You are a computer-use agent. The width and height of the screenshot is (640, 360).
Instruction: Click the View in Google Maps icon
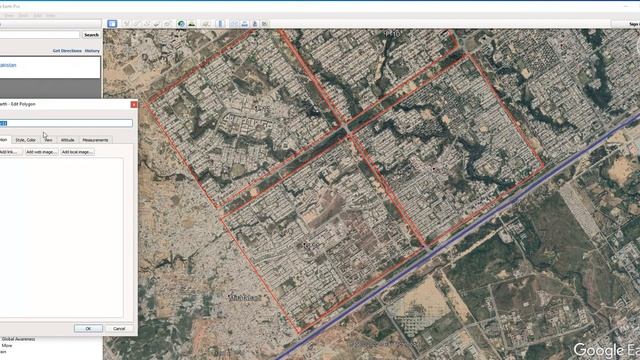click(265, 24)
